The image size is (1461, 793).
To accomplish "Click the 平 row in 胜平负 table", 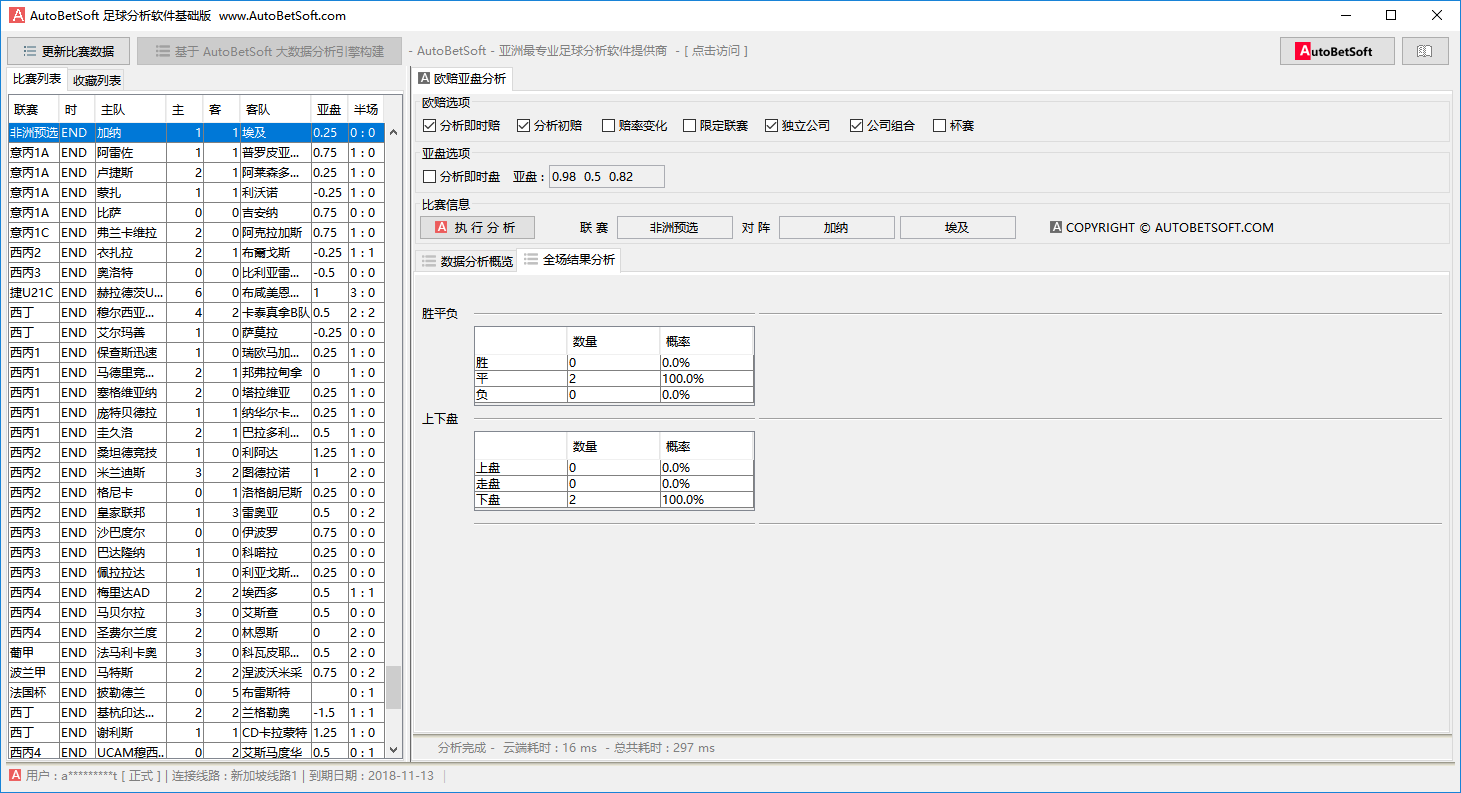I will (613, 379).
